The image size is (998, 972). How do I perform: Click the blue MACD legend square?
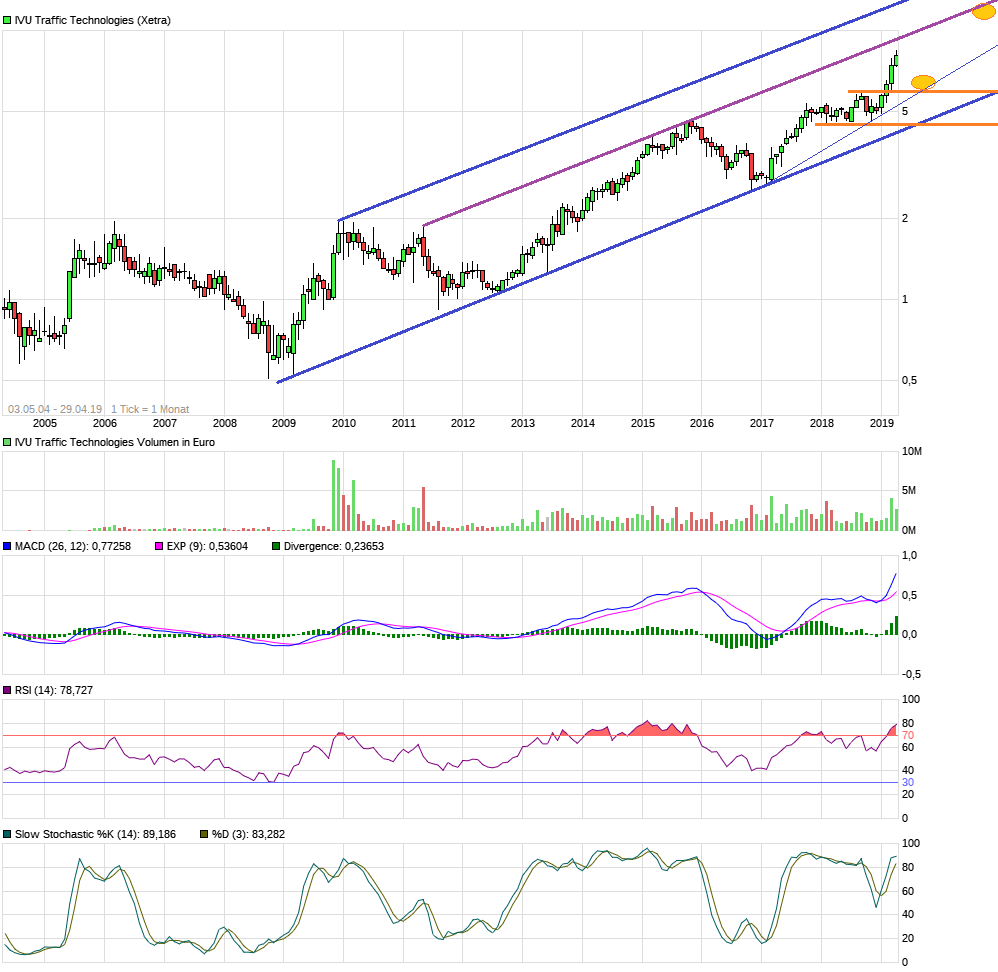(8, 546)
